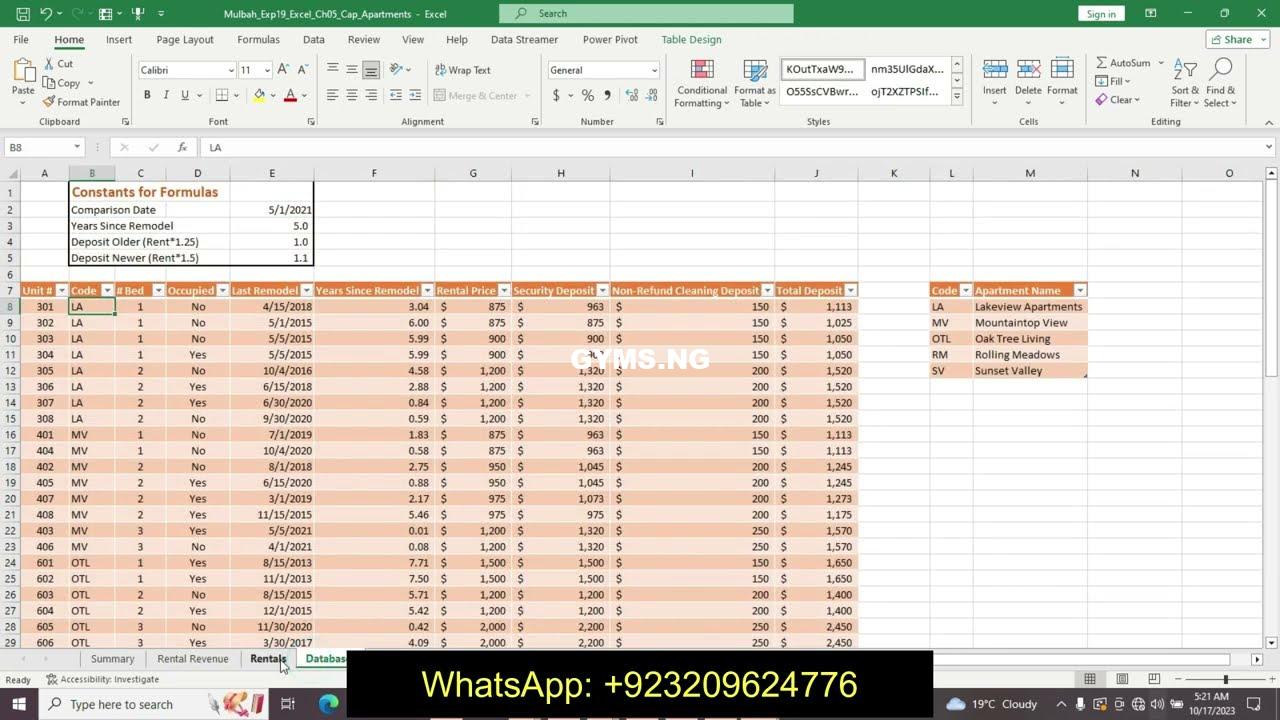Switch to the Rental Revenue sheet tab

pos(192,659)
